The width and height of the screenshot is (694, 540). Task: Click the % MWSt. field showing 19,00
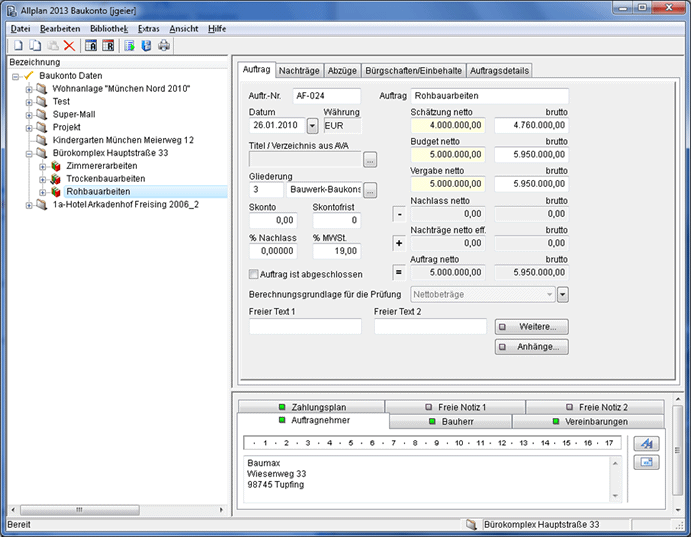pos(336,251)
